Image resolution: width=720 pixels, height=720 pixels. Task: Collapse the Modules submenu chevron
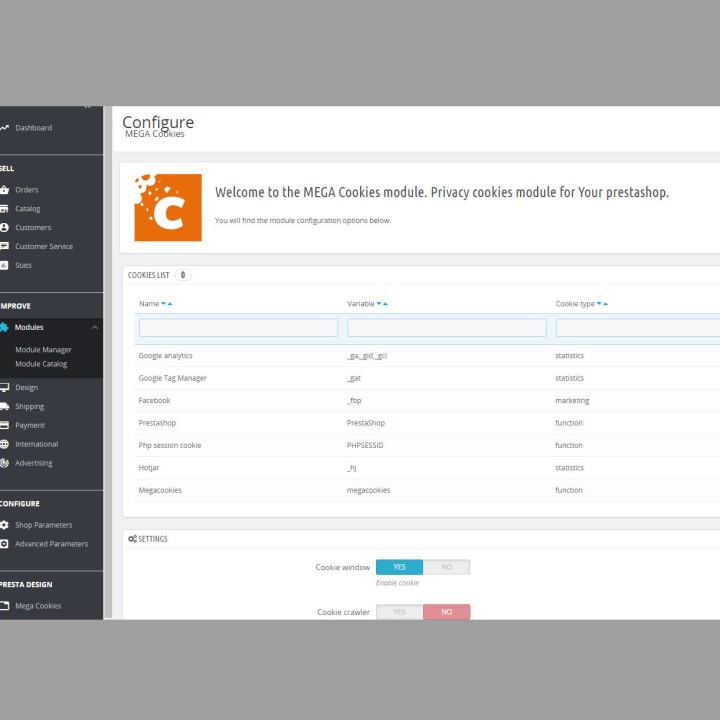[x=94, y=327]
